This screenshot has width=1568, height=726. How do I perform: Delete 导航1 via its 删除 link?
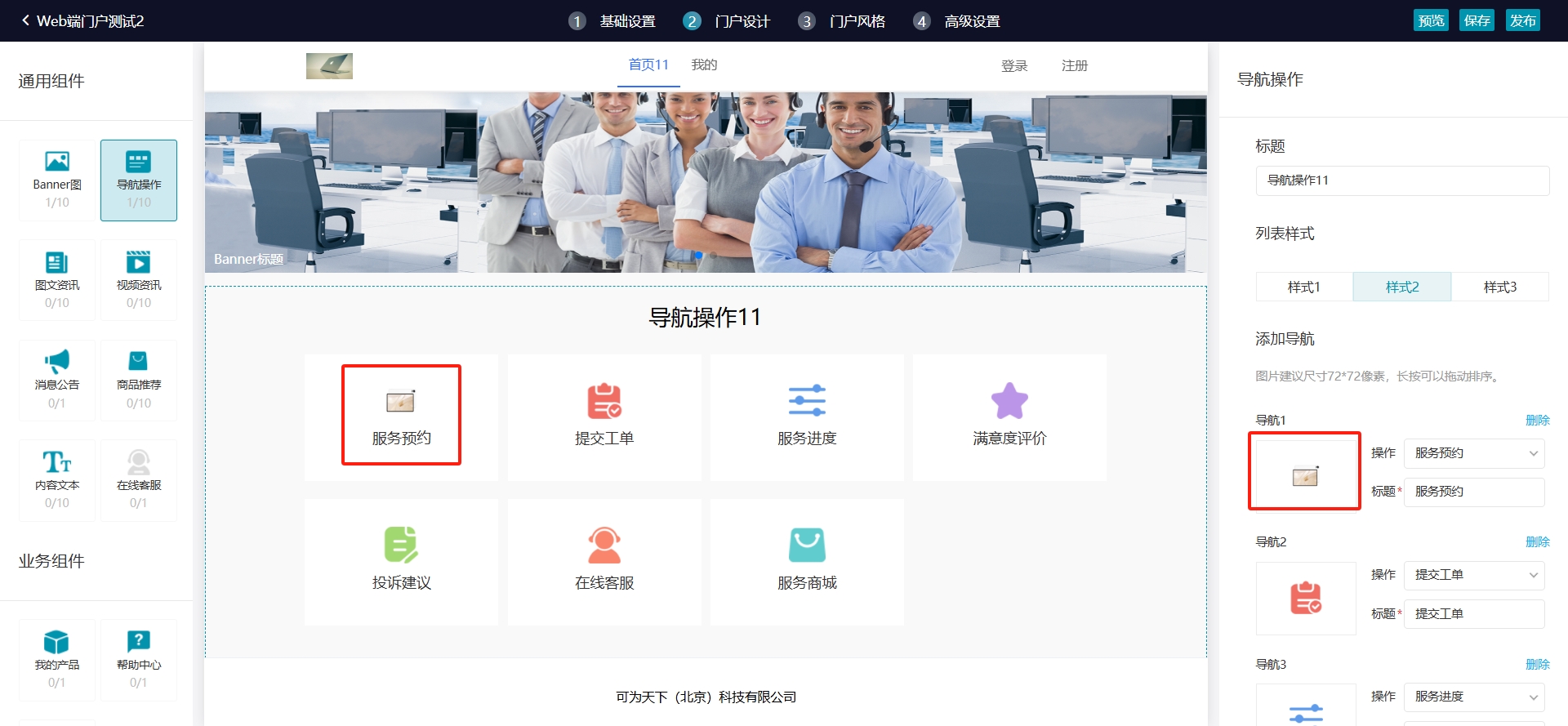(1537, 420)
